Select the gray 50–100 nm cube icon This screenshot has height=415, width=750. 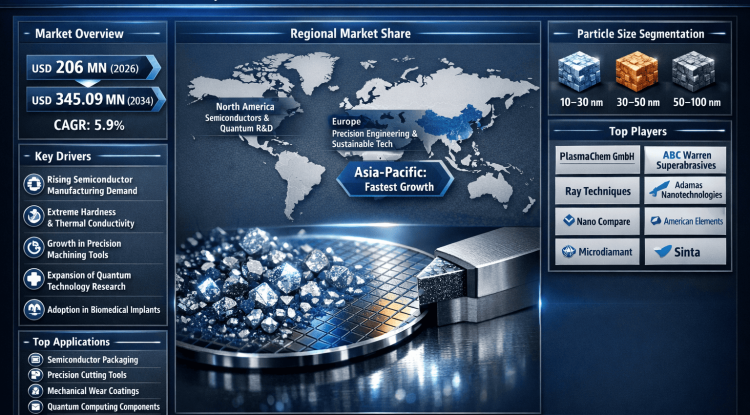(693, 71)
